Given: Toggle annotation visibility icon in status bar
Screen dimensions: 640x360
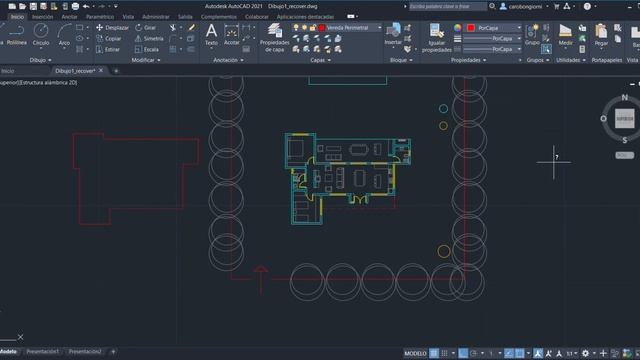Looking at the screenshot, I should [x=538, y=353].
